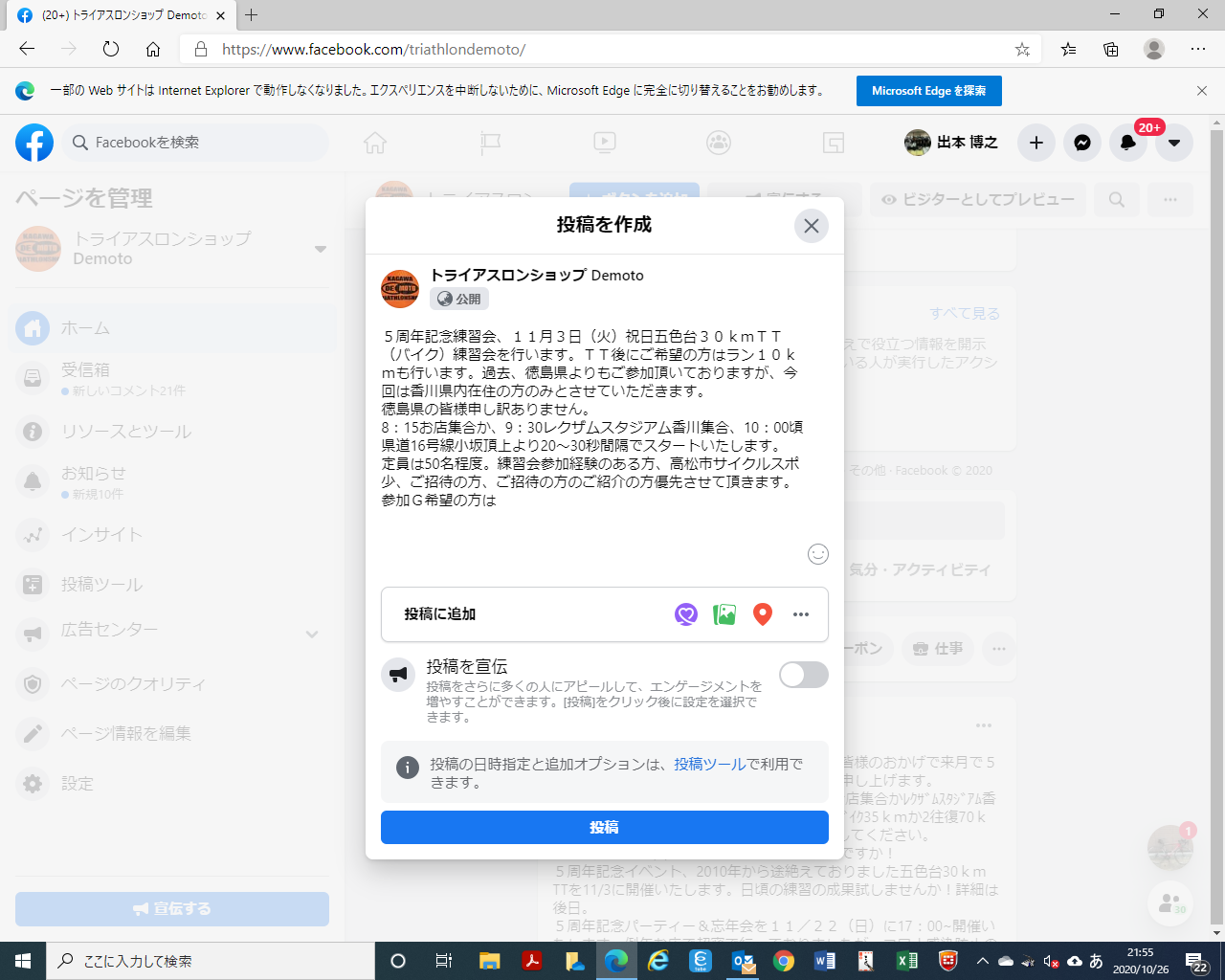Open Pages flag icon in top bar
Image resolution: width=1225 pixels, height=980 pixels.
490,143
